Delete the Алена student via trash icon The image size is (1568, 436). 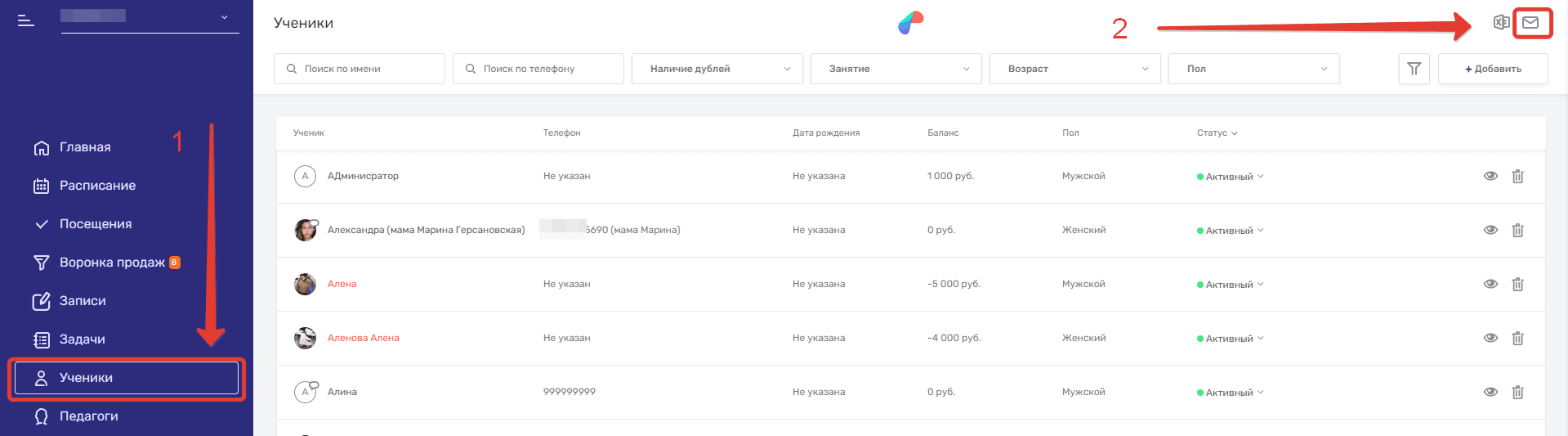point(1517,284)
